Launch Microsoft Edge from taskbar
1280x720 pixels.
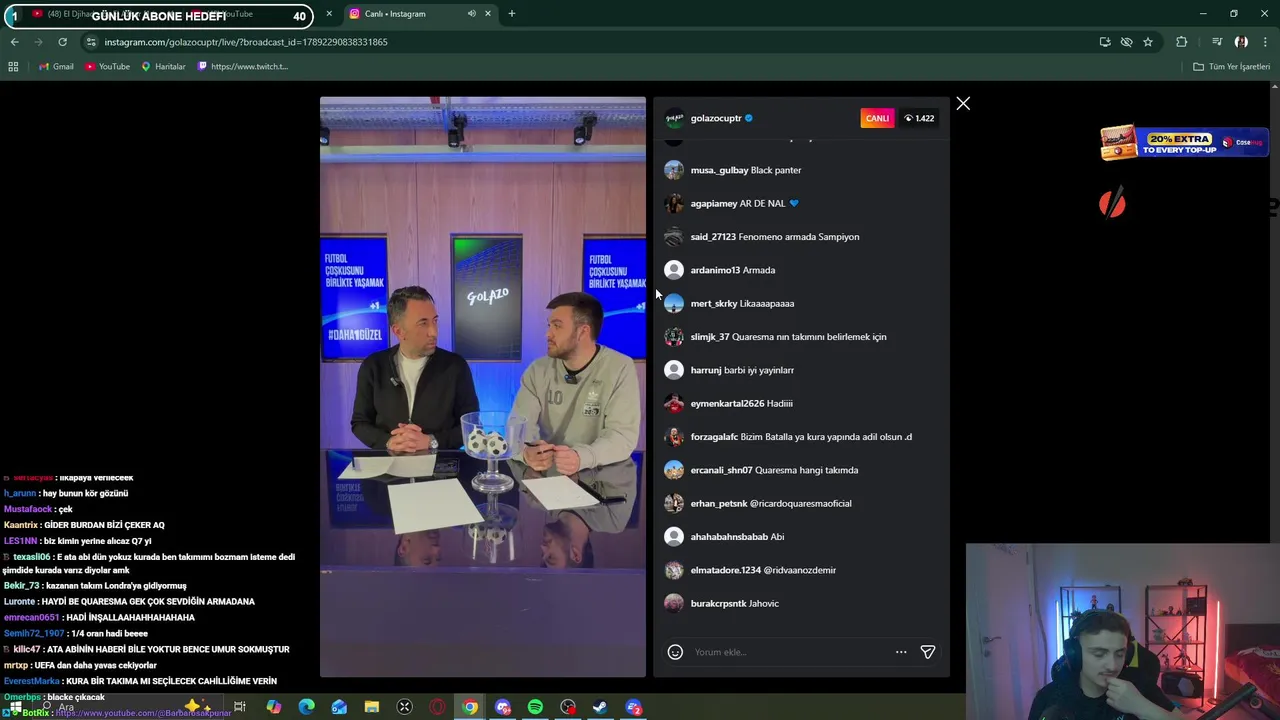click(306, 707)
